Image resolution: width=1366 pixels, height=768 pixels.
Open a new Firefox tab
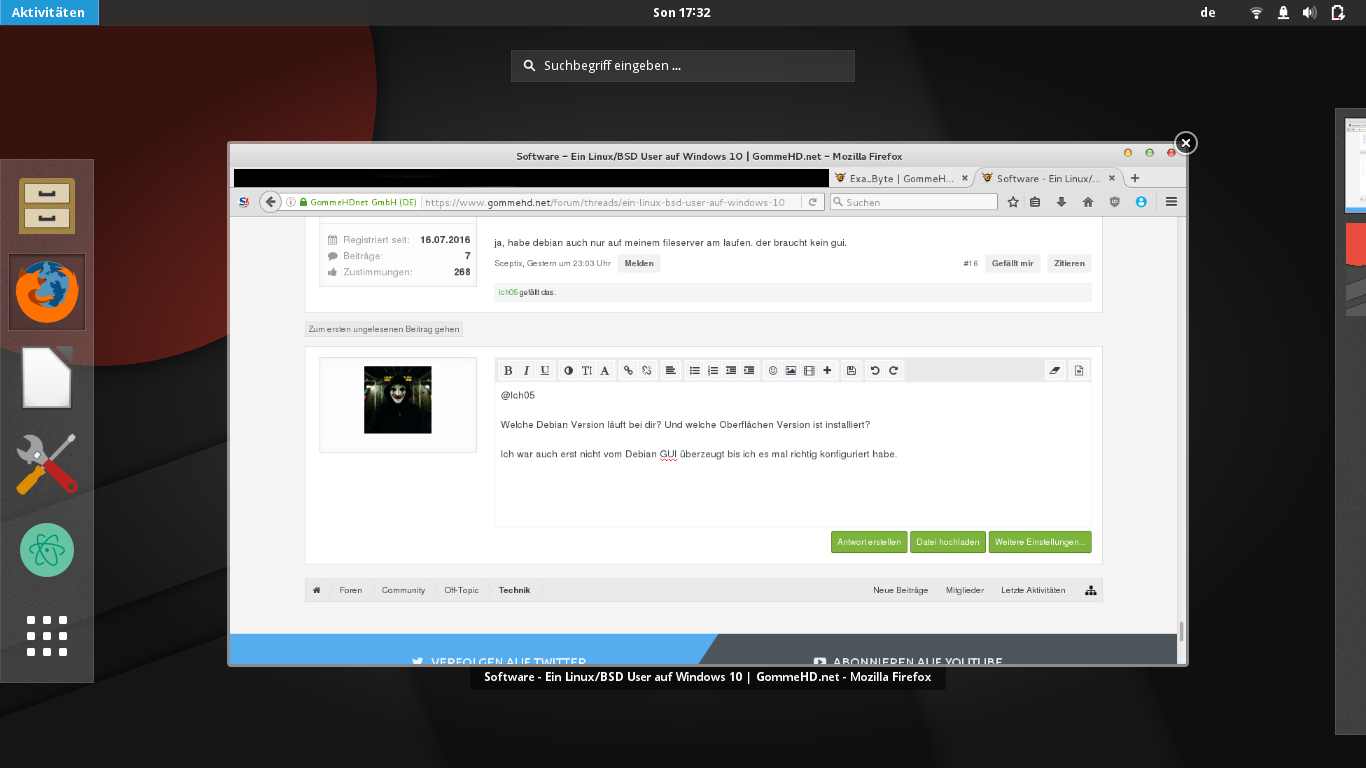point(1135,178)
